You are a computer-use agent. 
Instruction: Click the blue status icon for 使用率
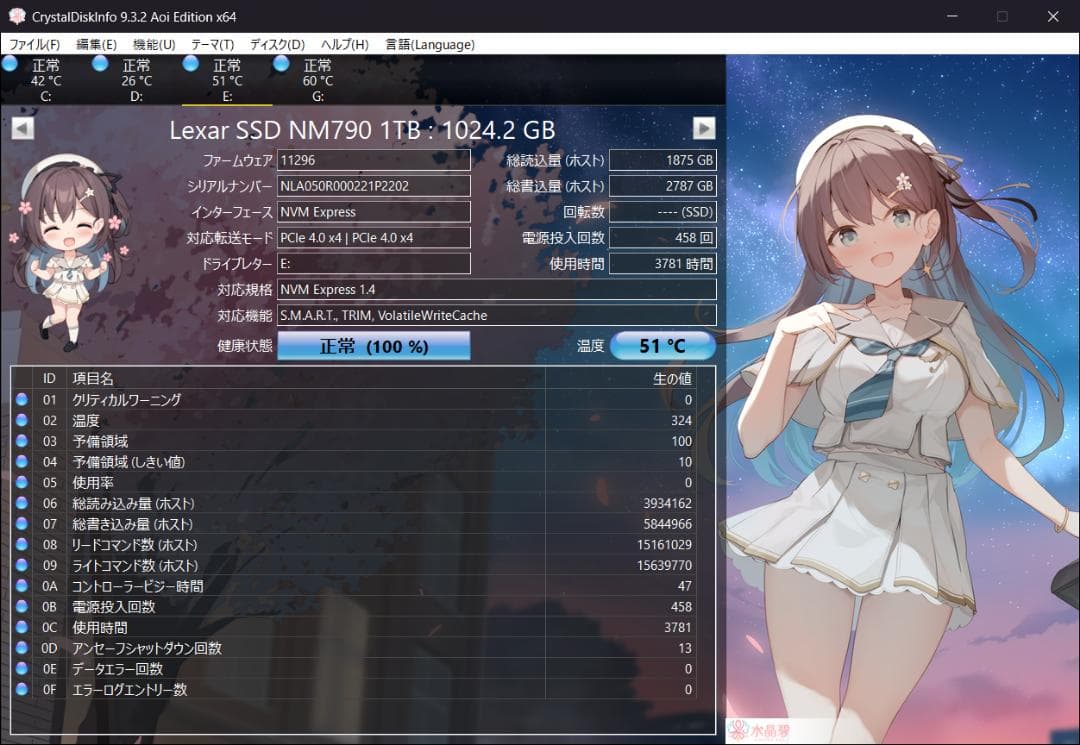point(24,482)
